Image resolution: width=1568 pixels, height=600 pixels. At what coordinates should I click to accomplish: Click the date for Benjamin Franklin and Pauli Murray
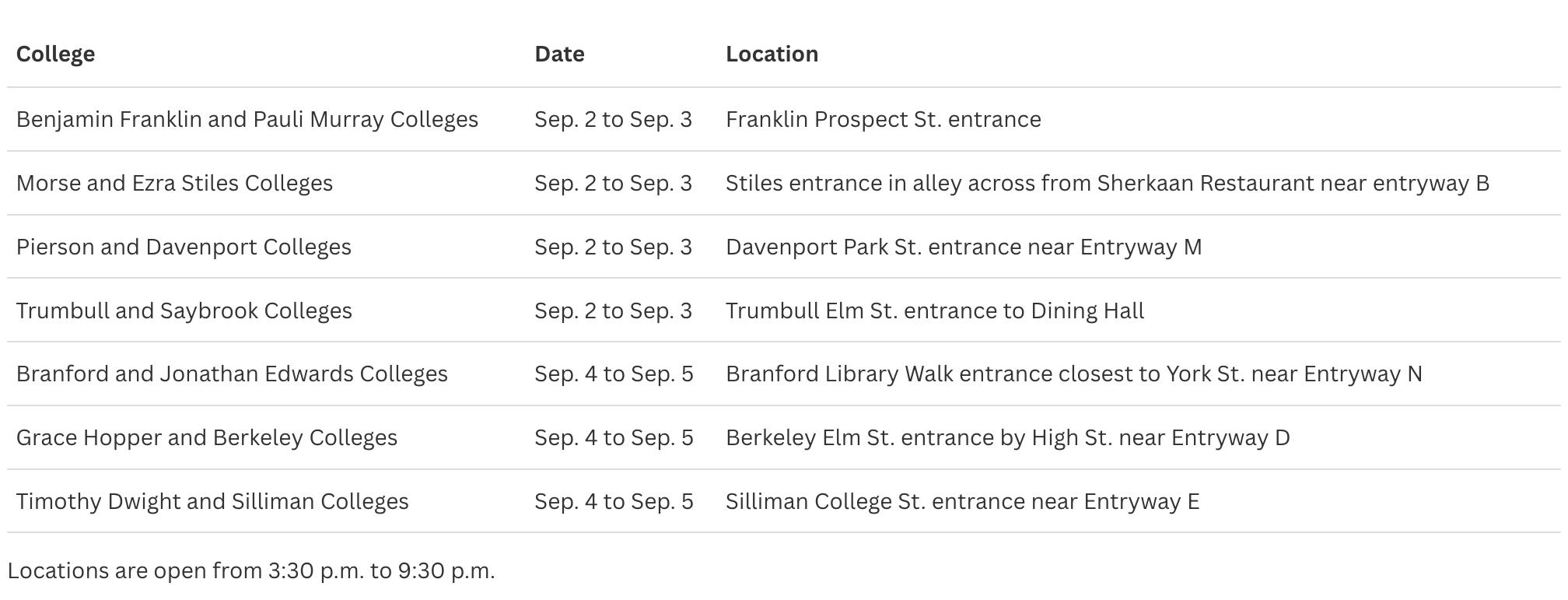click(x=613, y=119)
